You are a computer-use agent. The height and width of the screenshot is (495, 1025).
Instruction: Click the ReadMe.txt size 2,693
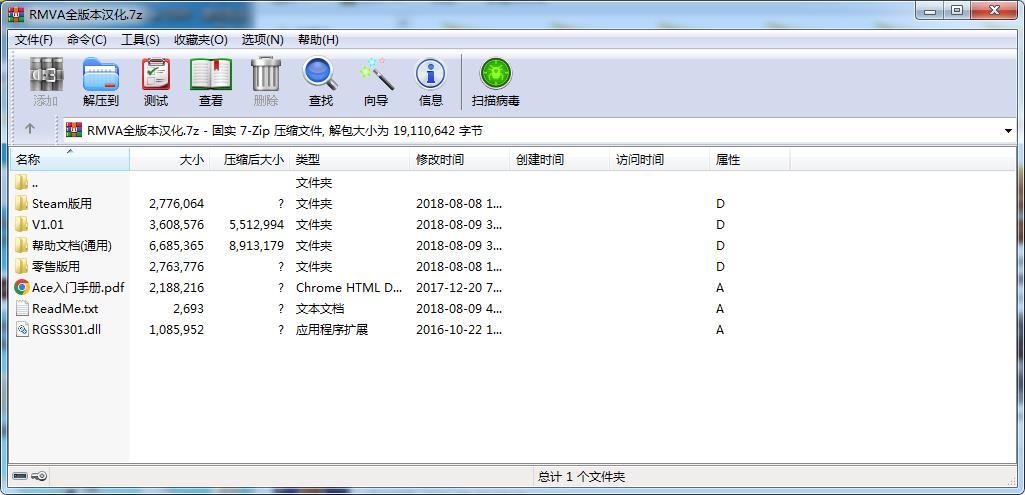[x=186, y=308]
